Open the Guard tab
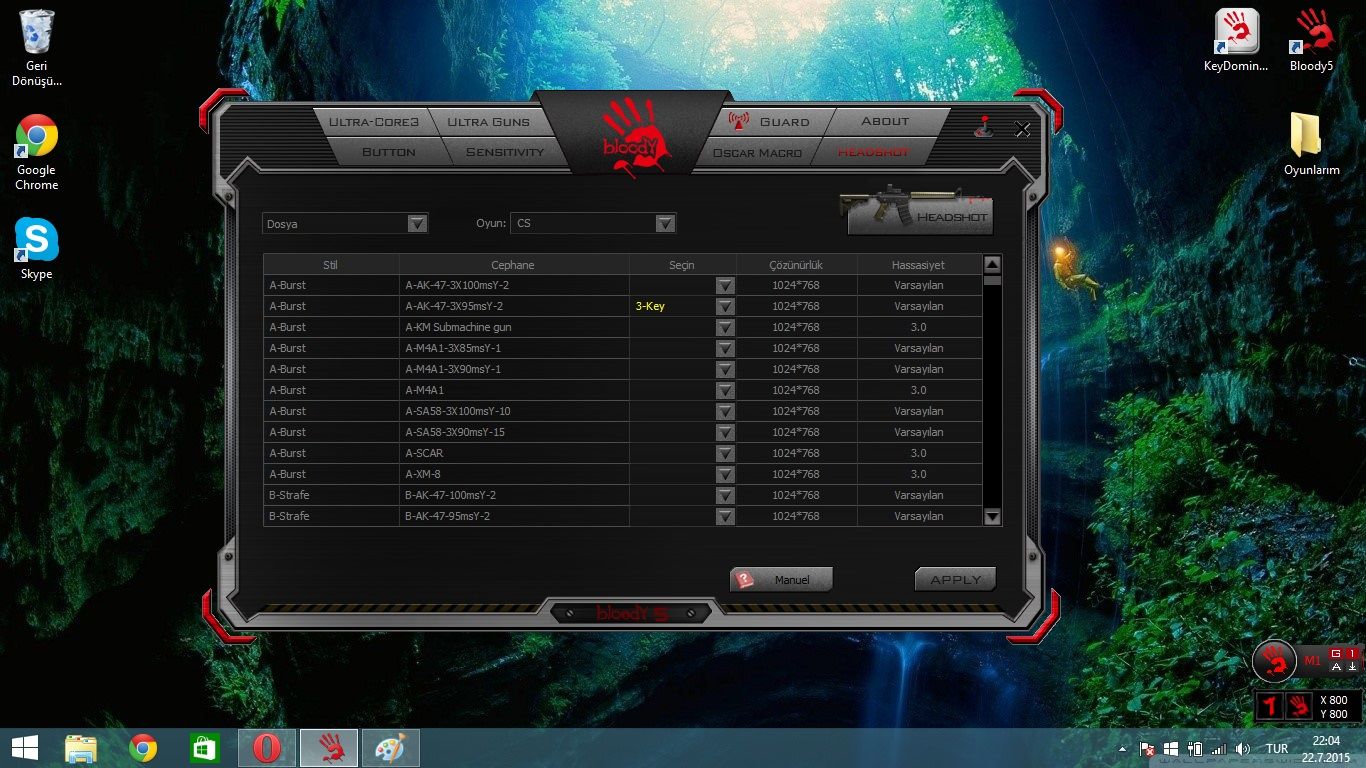The image size is (1366, 768). click(x=772, y=122)
